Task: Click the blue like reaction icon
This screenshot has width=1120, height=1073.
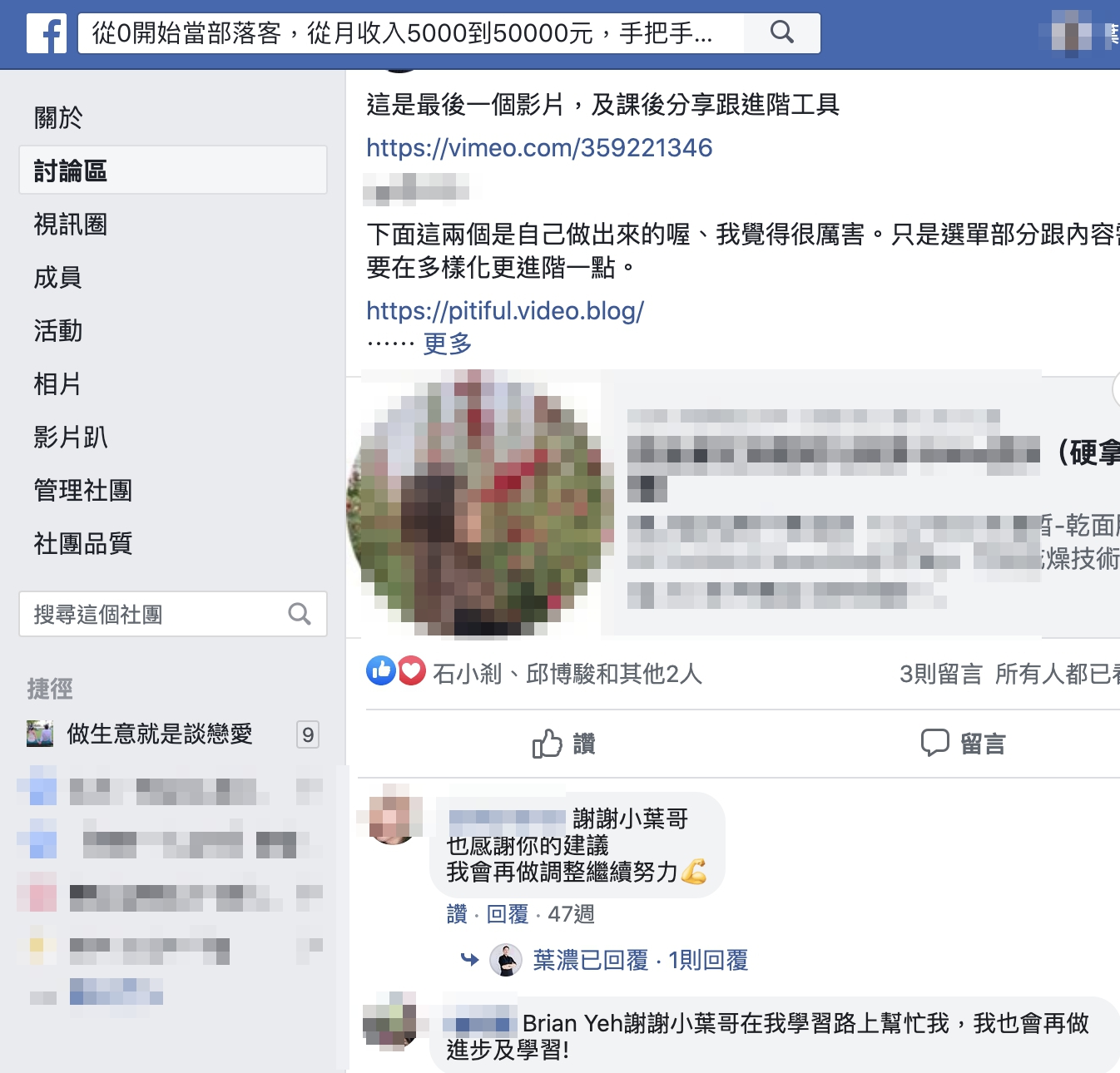Action: coord(381,670)
